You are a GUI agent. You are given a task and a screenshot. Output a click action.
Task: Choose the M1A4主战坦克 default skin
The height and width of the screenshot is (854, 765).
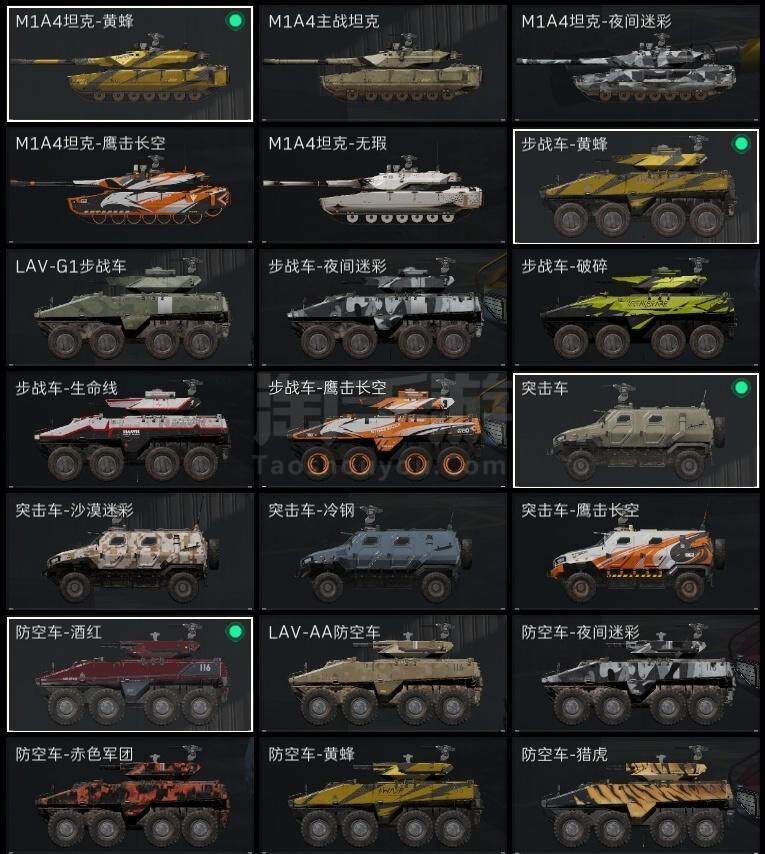tap(383, 64)
